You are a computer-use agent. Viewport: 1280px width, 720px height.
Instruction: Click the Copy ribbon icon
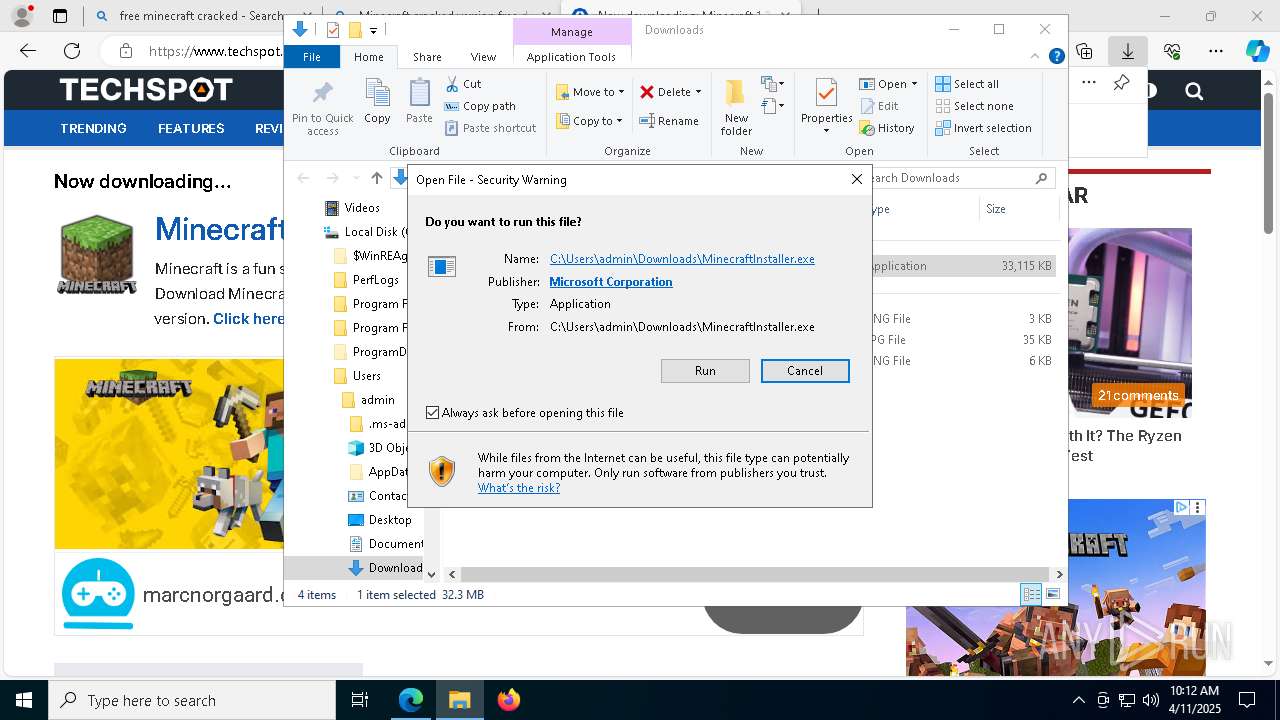(377, 102)
